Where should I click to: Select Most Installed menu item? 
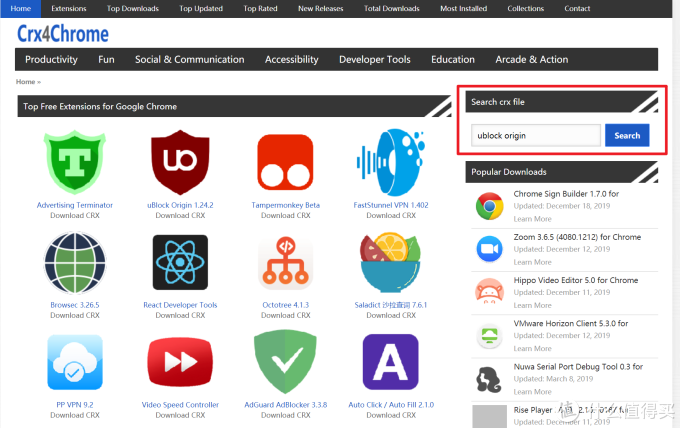coord(463,9)
